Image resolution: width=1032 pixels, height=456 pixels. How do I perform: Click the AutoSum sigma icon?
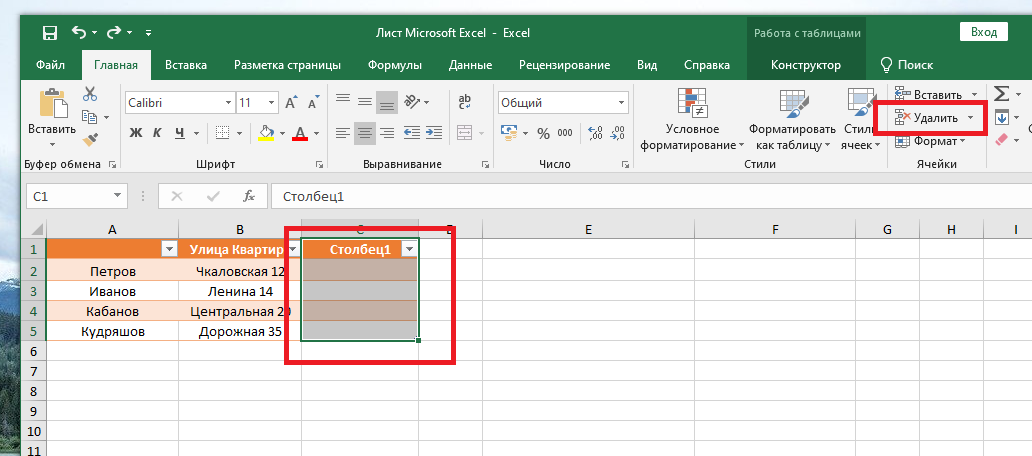[1001, 93]
